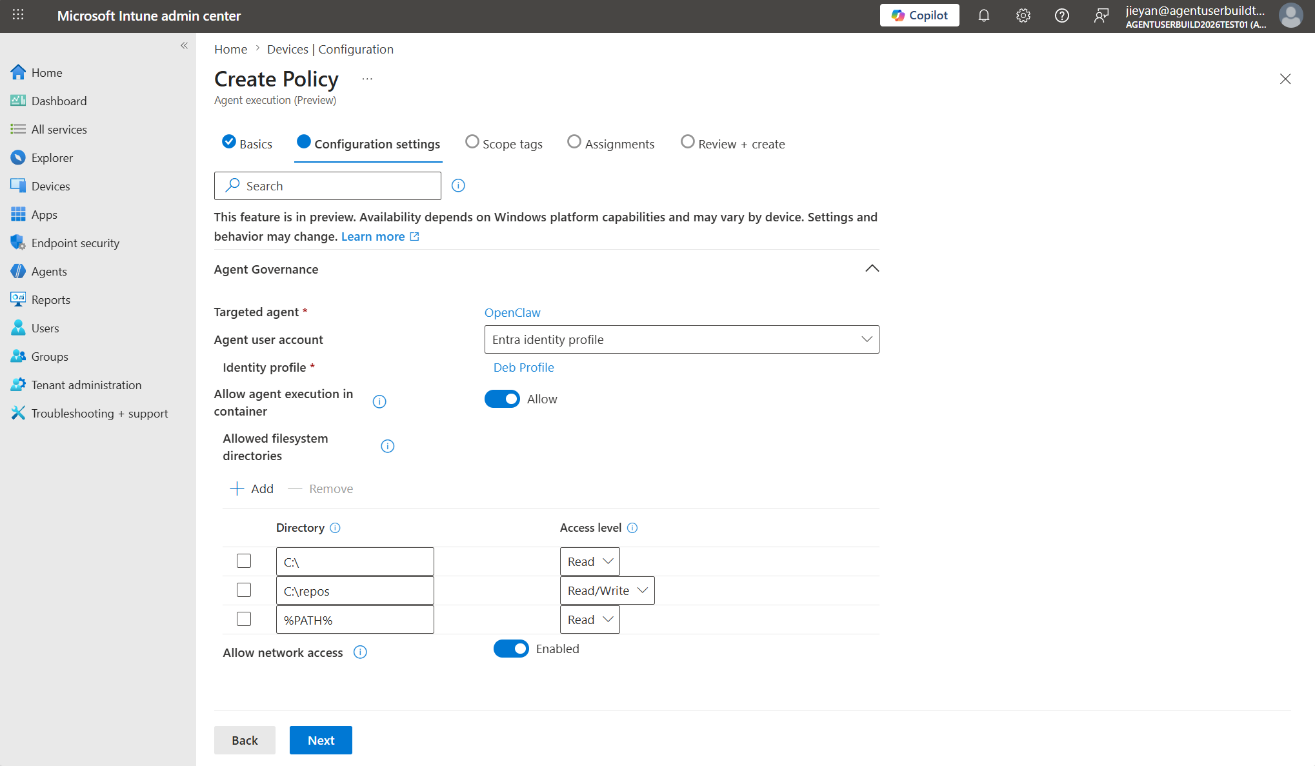Click the Next button
Screen dimensions: 1315x766
[321, 740]
